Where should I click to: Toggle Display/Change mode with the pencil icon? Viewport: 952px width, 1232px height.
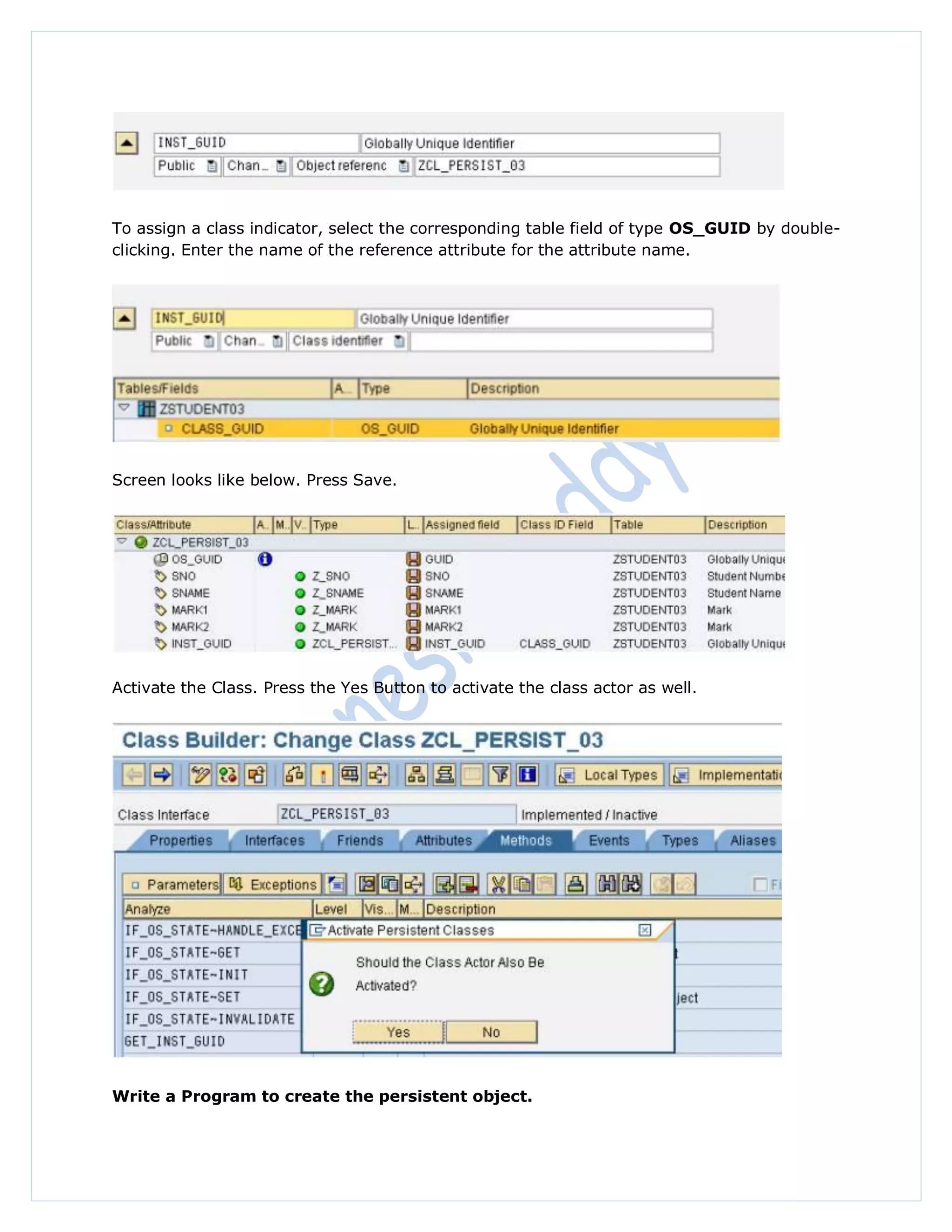(199, 775)
